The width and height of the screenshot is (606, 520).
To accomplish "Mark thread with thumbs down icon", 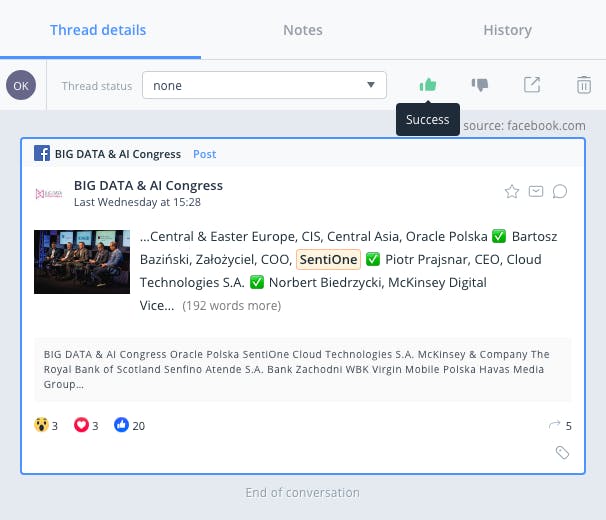I will coord(480,85).
